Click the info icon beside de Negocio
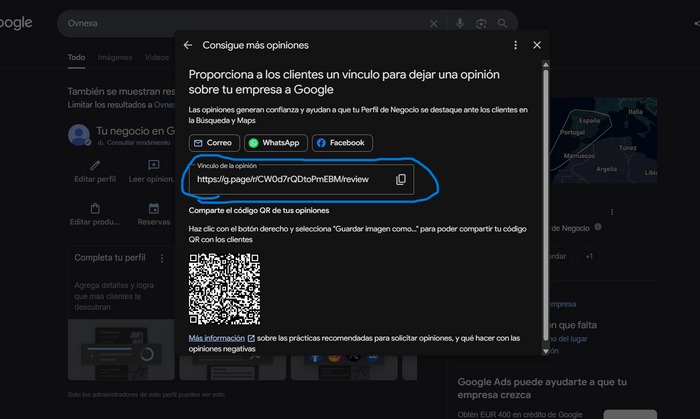The image size is (700, 419). [598, 227]
